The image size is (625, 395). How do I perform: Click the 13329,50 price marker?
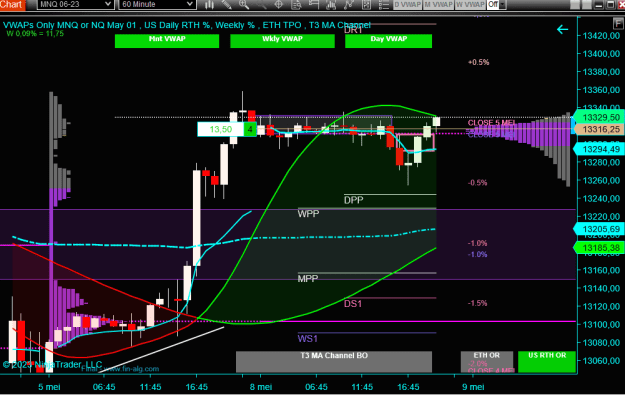click(x=598, y=118)
